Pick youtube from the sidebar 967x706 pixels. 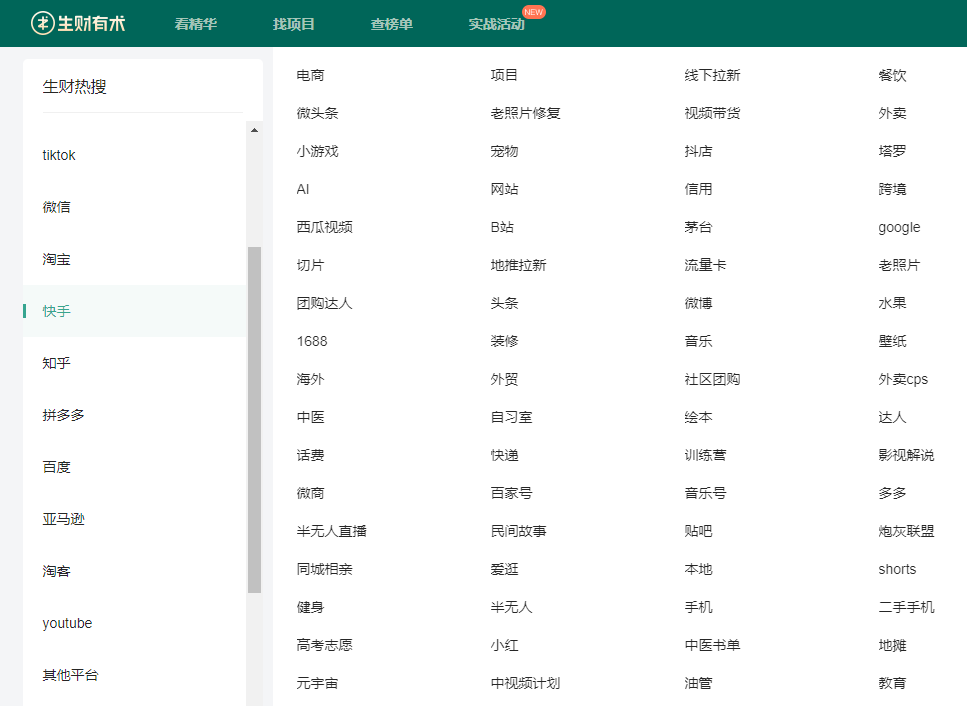(67, 623)
